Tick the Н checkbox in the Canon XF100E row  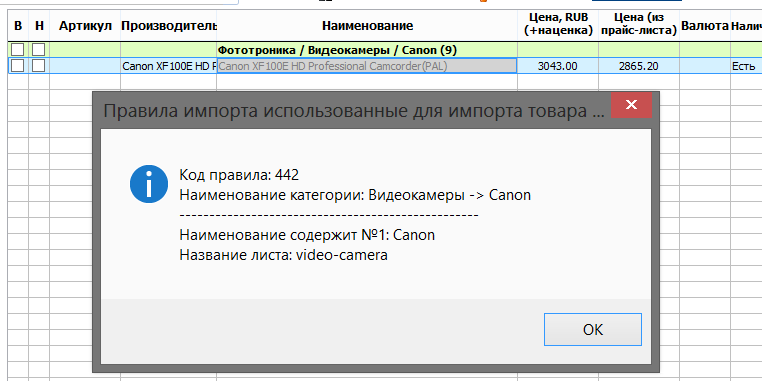[39, 66]
